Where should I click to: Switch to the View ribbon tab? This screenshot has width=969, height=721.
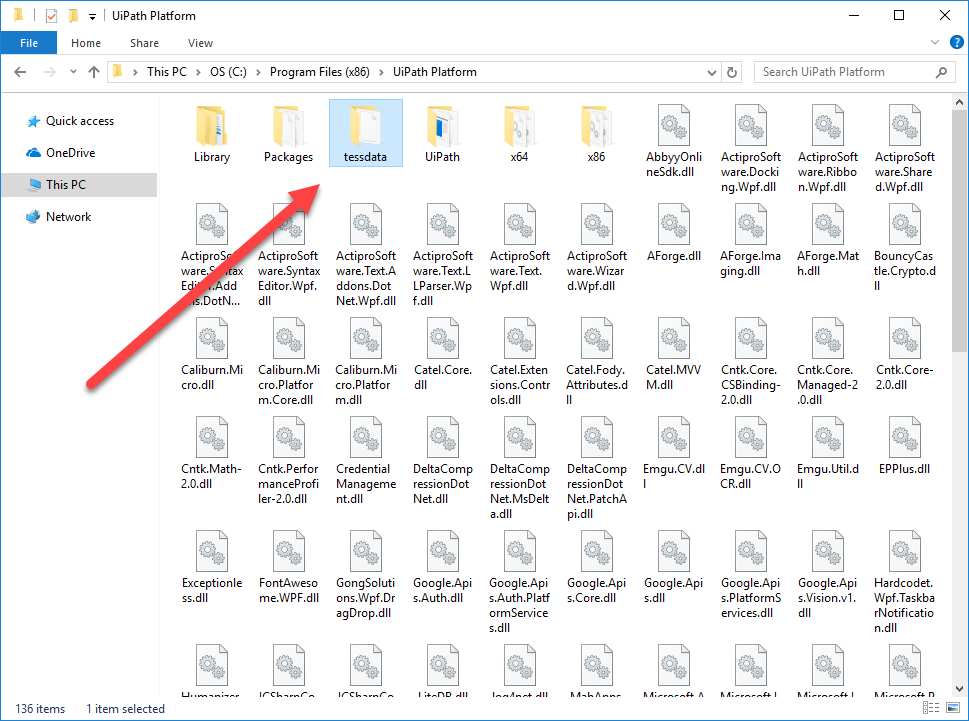(x=200, y=43)
